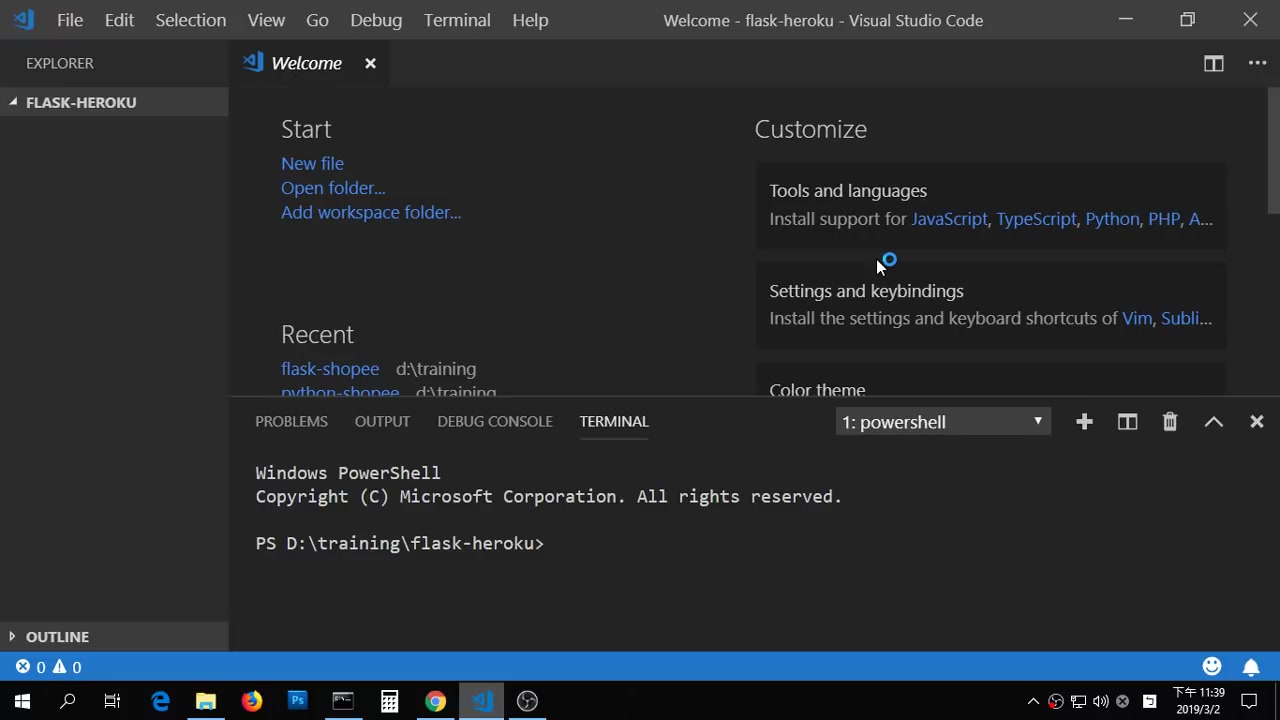Open the View menu

click(x=266, y=20)
